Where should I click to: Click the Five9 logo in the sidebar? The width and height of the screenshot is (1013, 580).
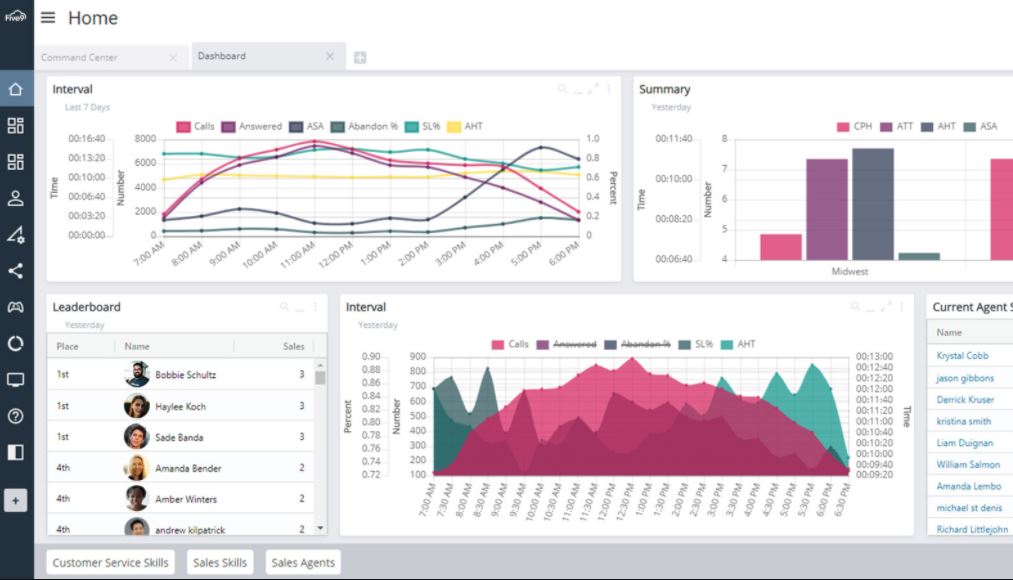coord(16,16)
